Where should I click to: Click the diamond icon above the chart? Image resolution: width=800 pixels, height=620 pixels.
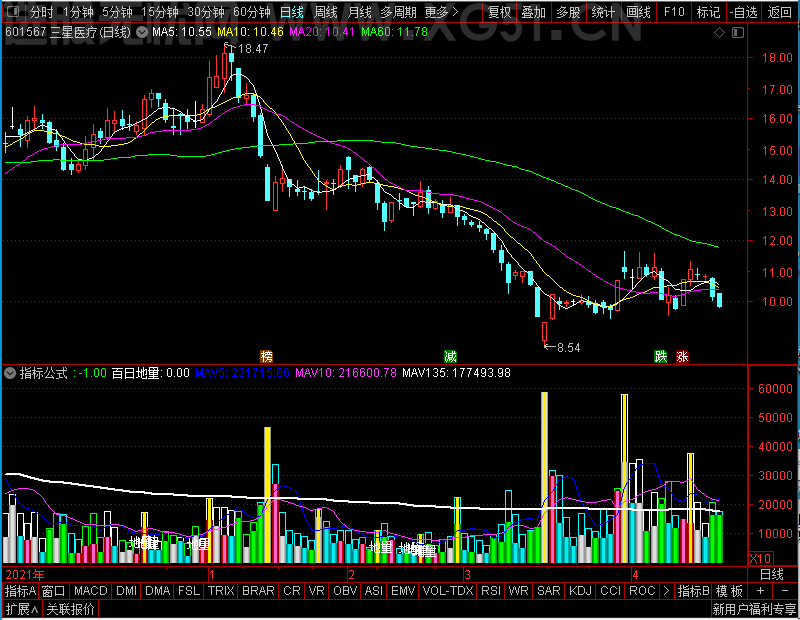click(719, 33)
